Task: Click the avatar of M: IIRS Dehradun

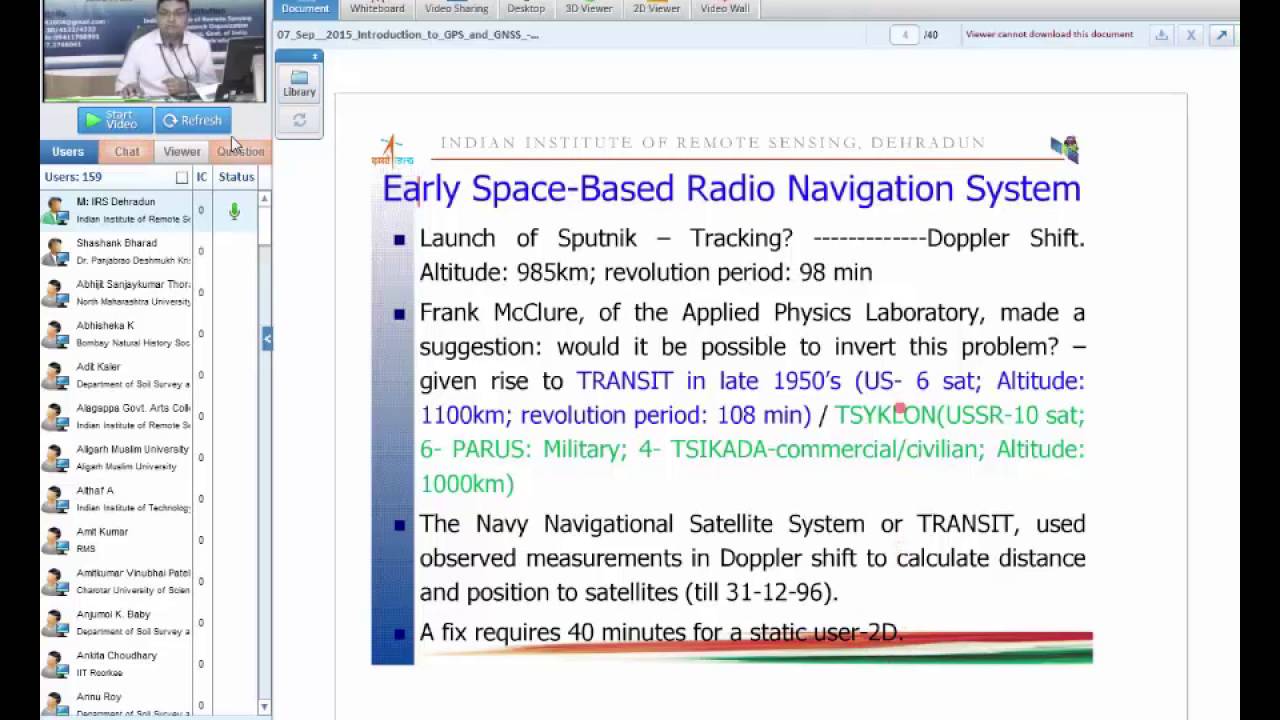Action: pos(55,211)
